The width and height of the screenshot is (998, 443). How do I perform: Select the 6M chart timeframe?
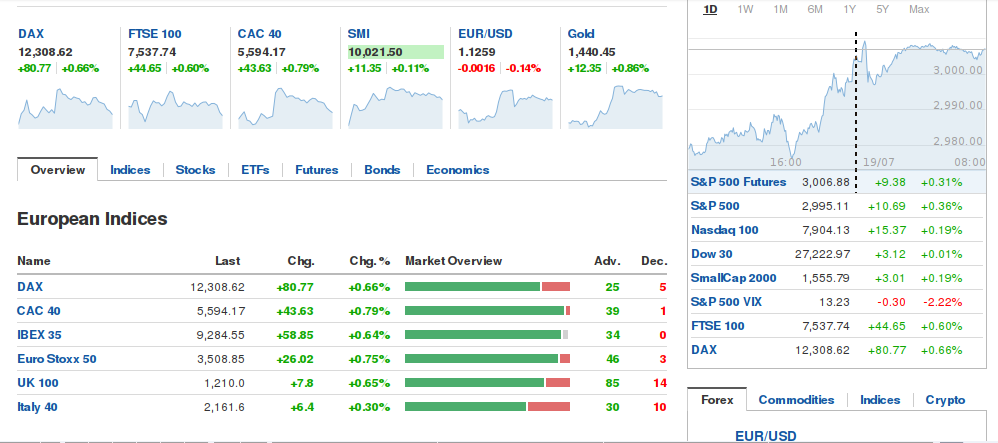(815, 10)
